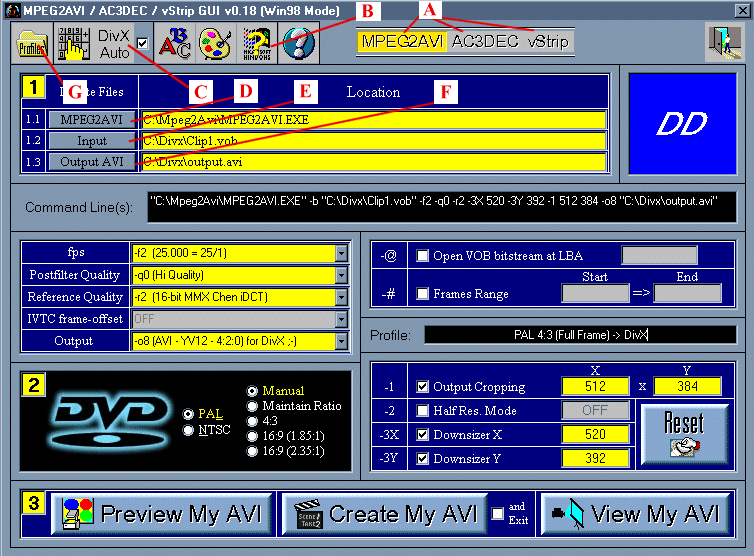
Task: Click the Command Line text box
Action: 441,207
